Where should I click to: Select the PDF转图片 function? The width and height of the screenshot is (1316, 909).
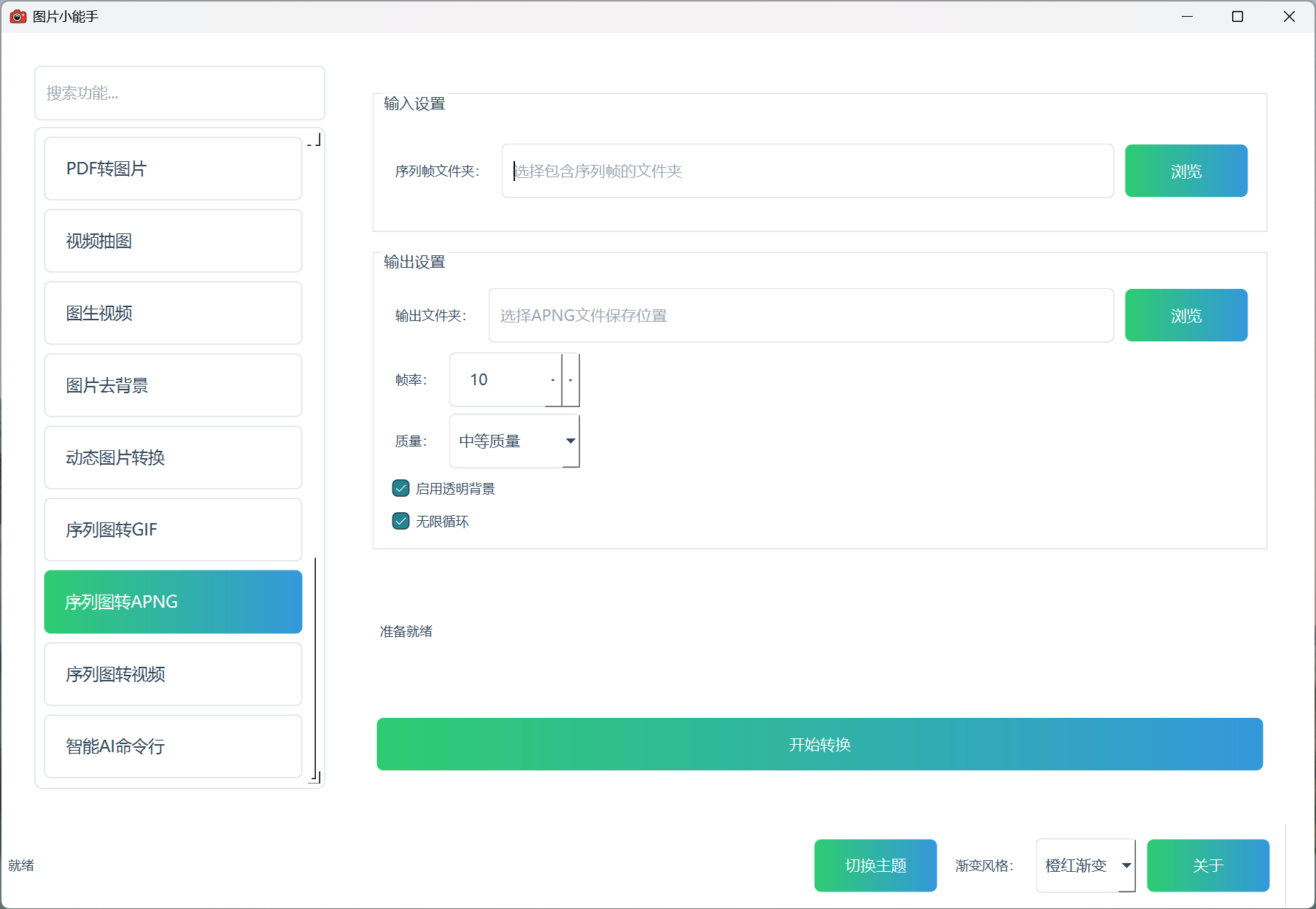coord(172,168)
